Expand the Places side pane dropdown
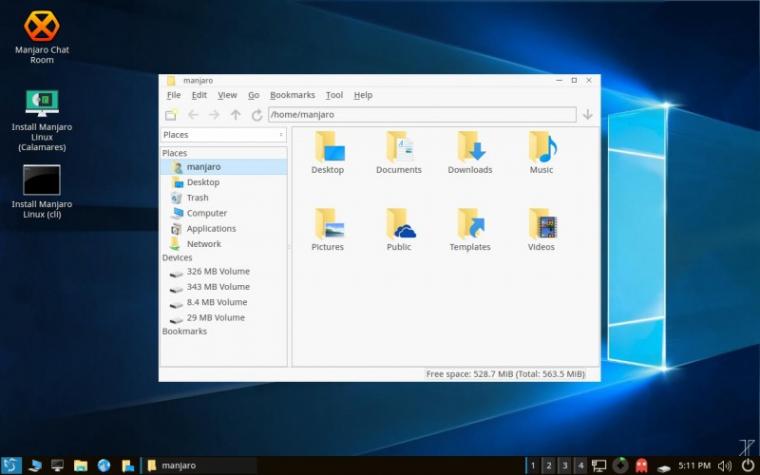Image resolution: width=760 pixels, height=475 pixels. coord(223,135)
